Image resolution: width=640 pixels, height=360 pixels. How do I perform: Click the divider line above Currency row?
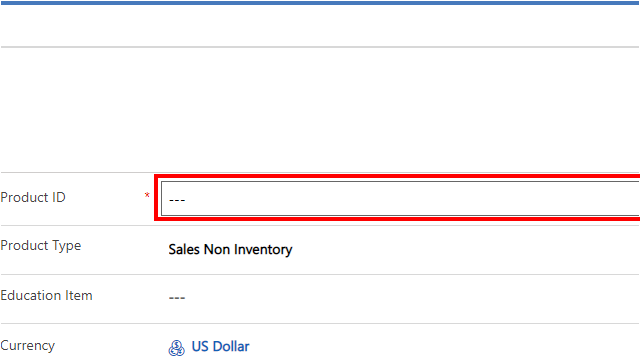point(320,323)
